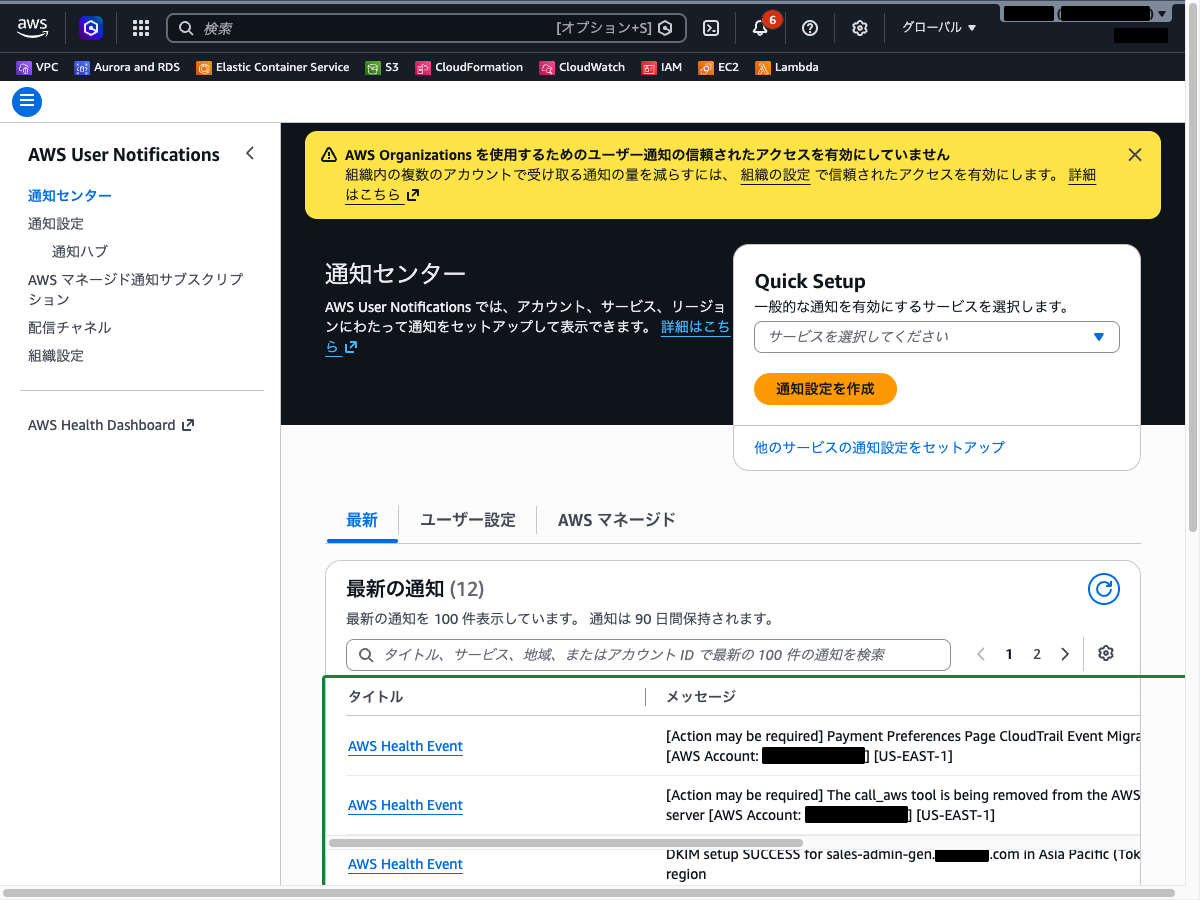
Task: Open the IAM favorite shortcut
Action: point(662,67)
